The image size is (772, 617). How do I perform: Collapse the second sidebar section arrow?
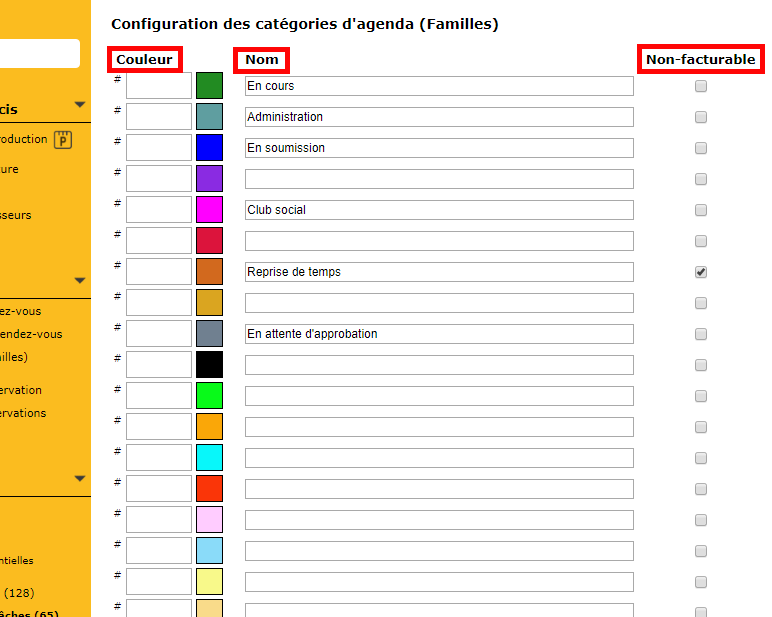(80, 281)
